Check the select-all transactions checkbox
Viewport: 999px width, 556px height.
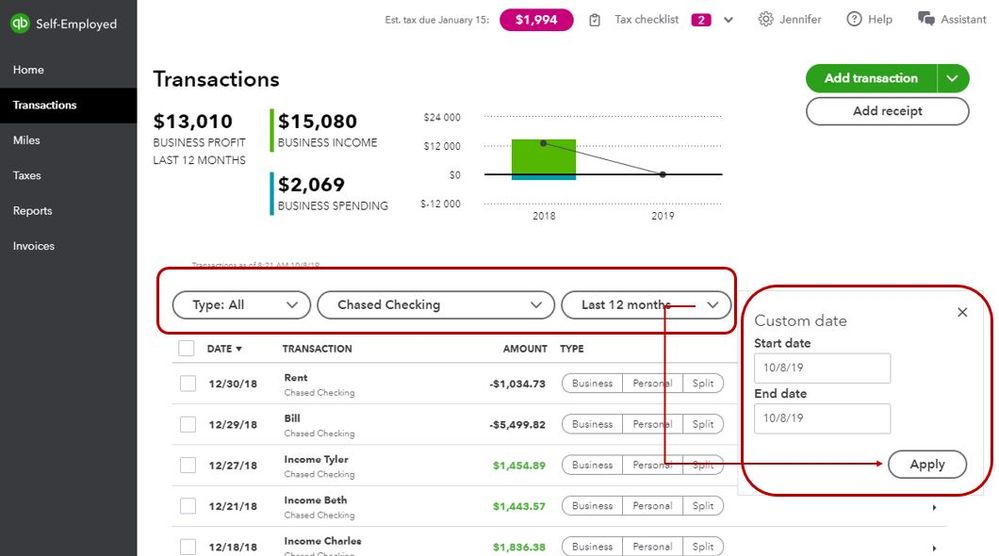click(x=186, y=349)
